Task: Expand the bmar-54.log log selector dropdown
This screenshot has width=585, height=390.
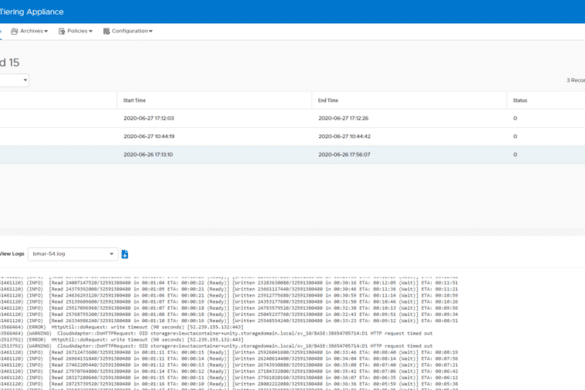Action: pyautogui.click(x=73, y=254)
